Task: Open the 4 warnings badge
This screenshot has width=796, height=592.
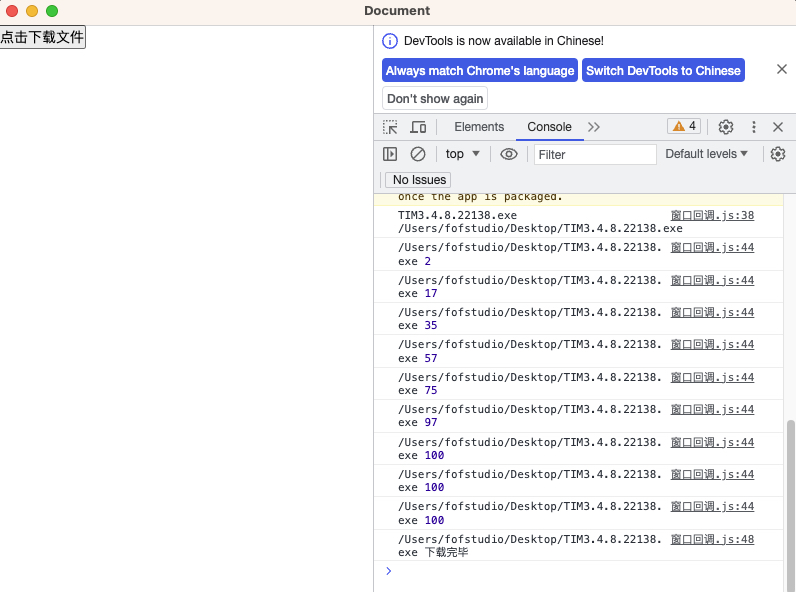Action: 684,126
